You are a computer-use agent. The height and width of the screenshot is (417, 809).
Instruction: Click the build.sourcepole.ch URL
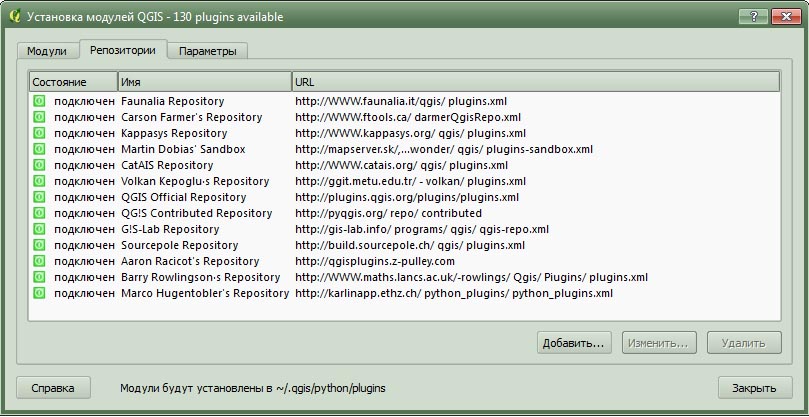tap(410, 245)
